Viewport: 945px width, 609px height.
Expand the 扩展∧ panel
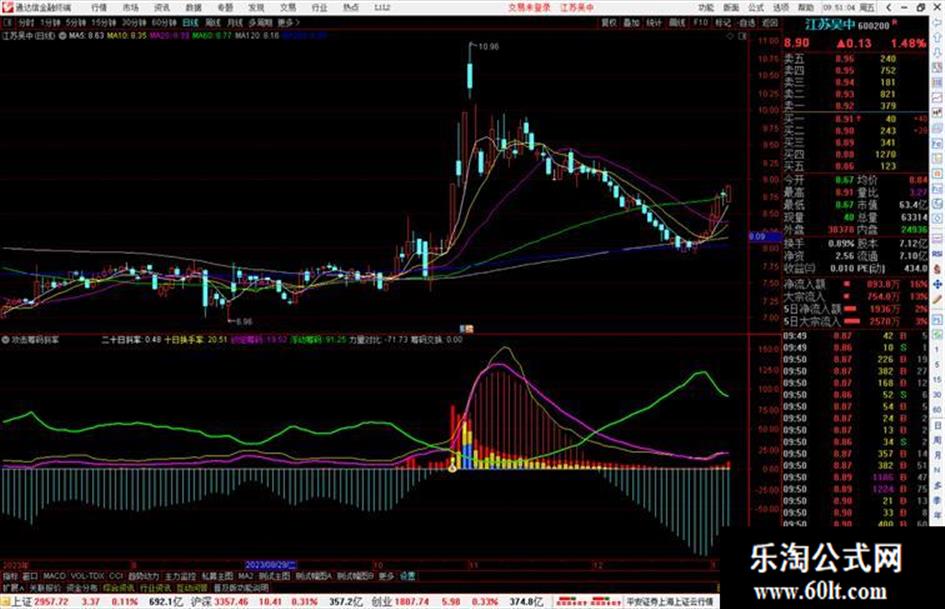pos(13,588)
